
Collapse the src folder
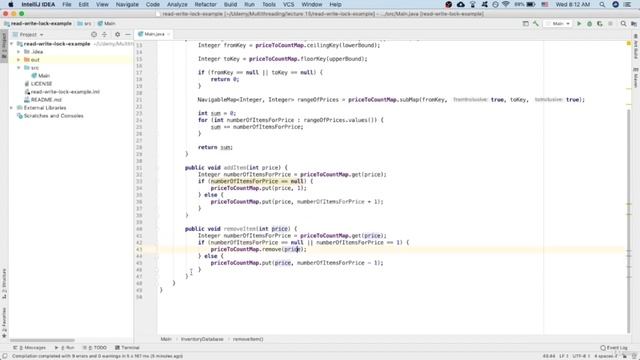[x=18, y=68]
